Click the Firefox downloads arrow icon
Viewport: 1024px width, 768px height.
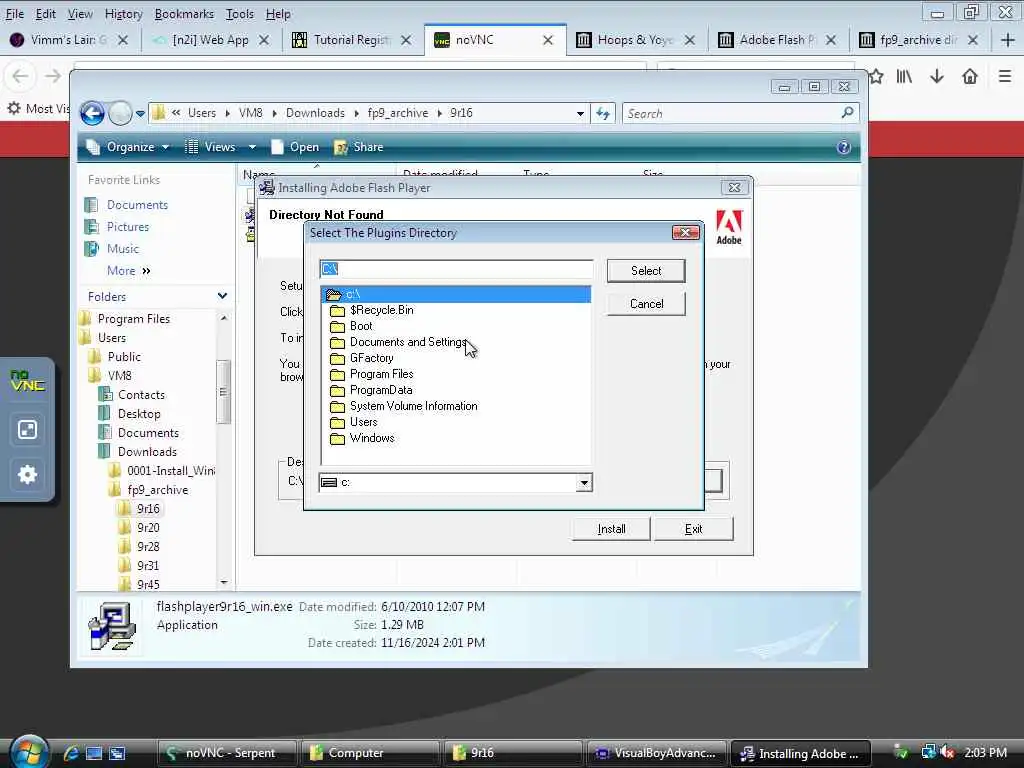click(936, 76)
